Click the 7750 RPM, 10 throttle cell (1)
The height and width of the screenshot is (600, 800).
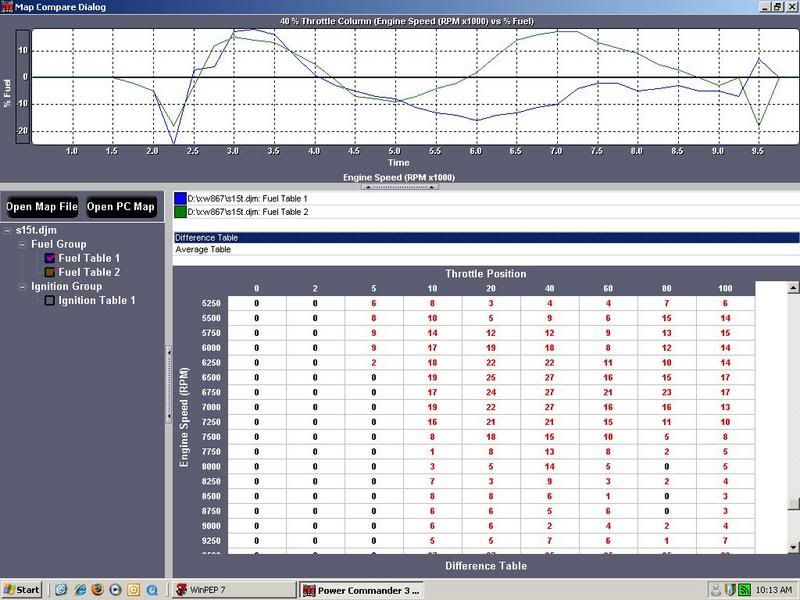(x=432, y=452)
